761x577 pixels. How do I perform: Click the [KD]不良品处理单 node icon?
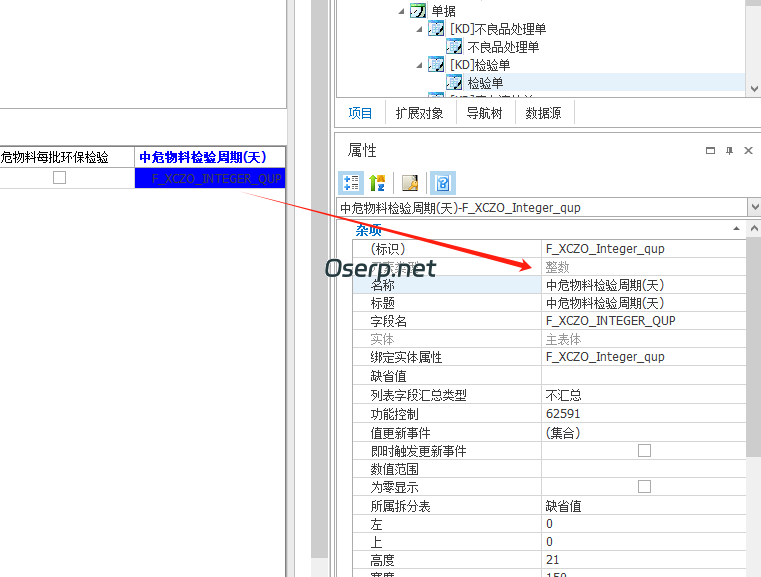pyautogui.click(x=436, y=29)
